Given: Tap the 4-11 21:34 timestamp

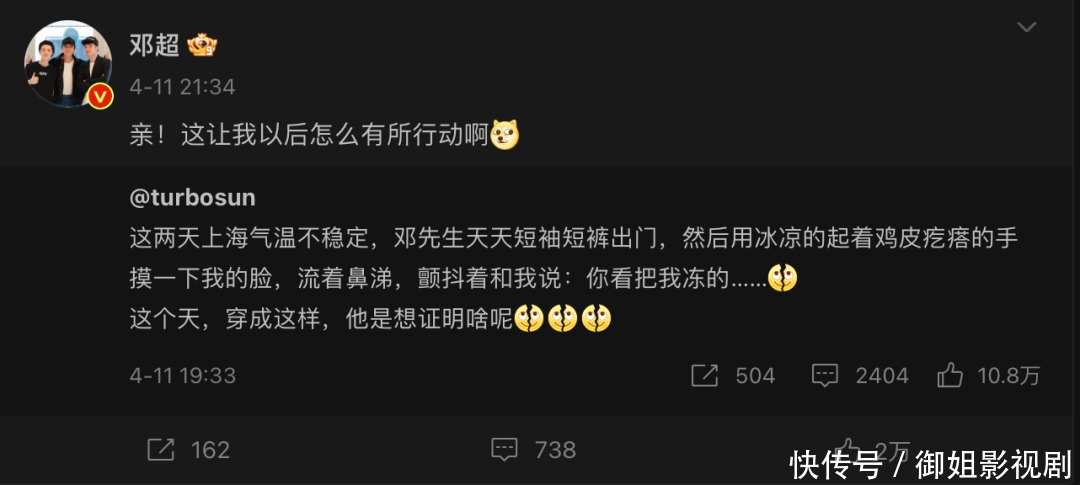Looking at the screenshot, I should click(183, 87).
